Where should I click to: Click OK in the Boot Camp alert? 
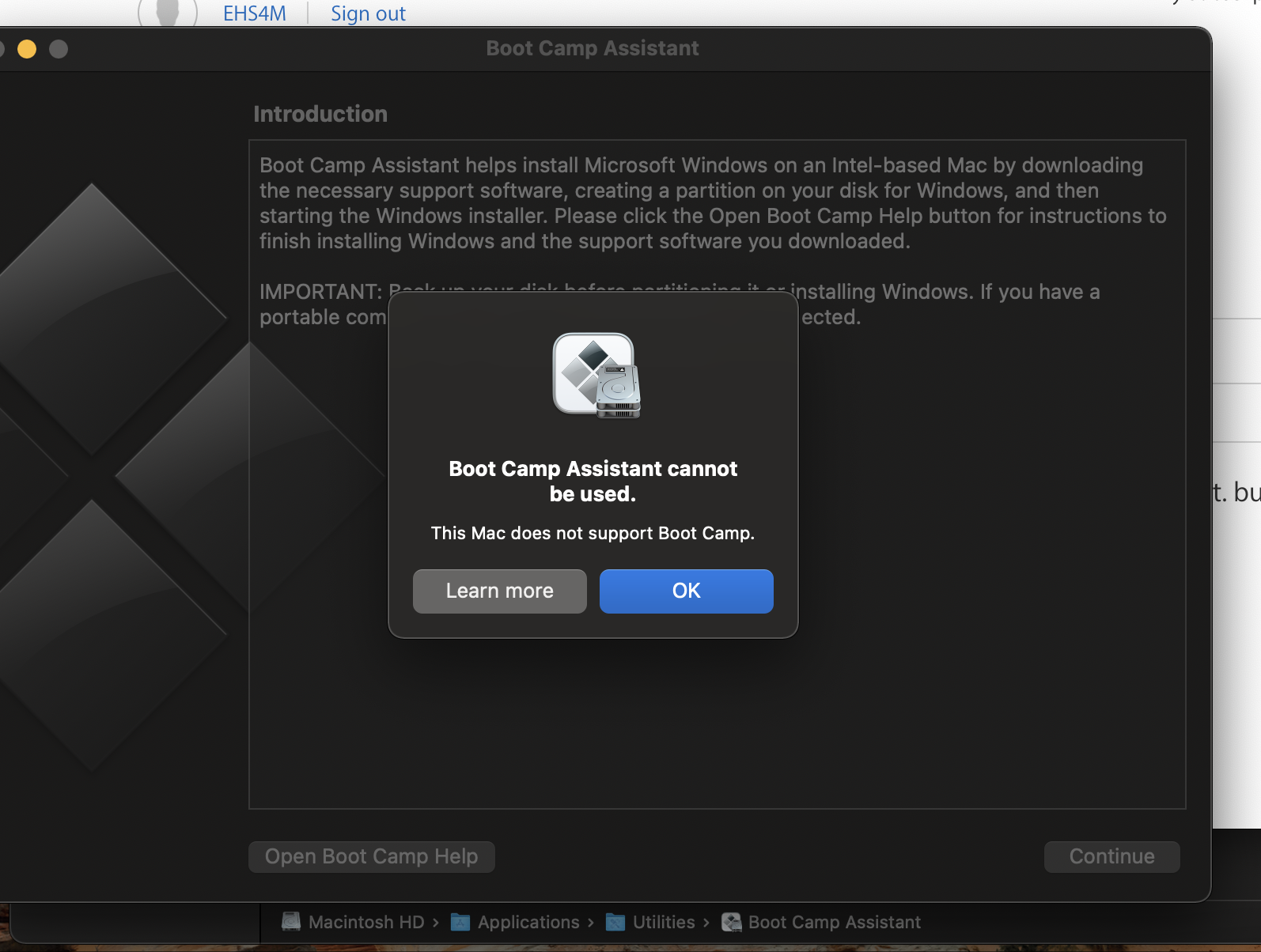(686, 591)
